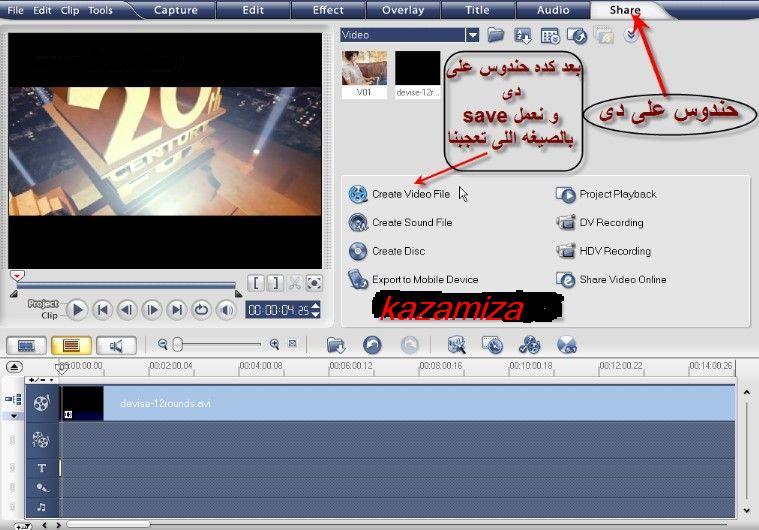This screenshot has width=759, height=530.
Task: Click the timecode field 00:00:04:25
Action: (x=279, y=310)
